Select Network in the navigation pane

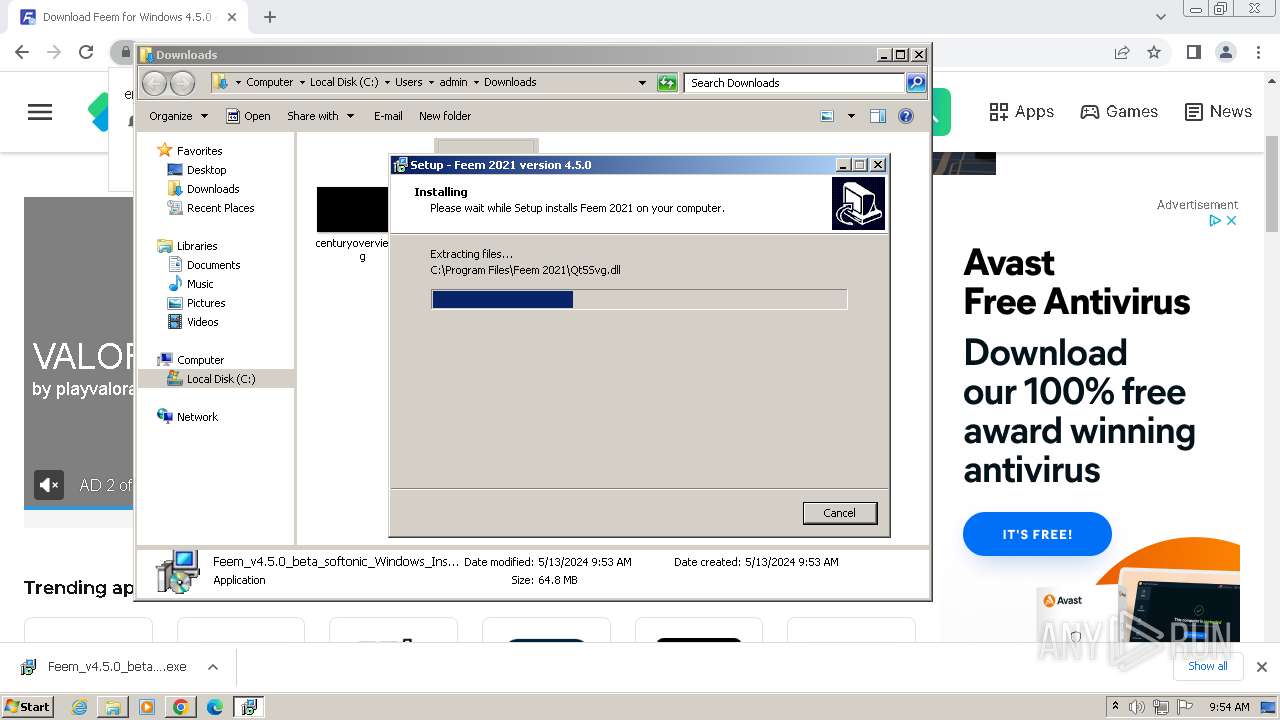(x=197, y=417)
